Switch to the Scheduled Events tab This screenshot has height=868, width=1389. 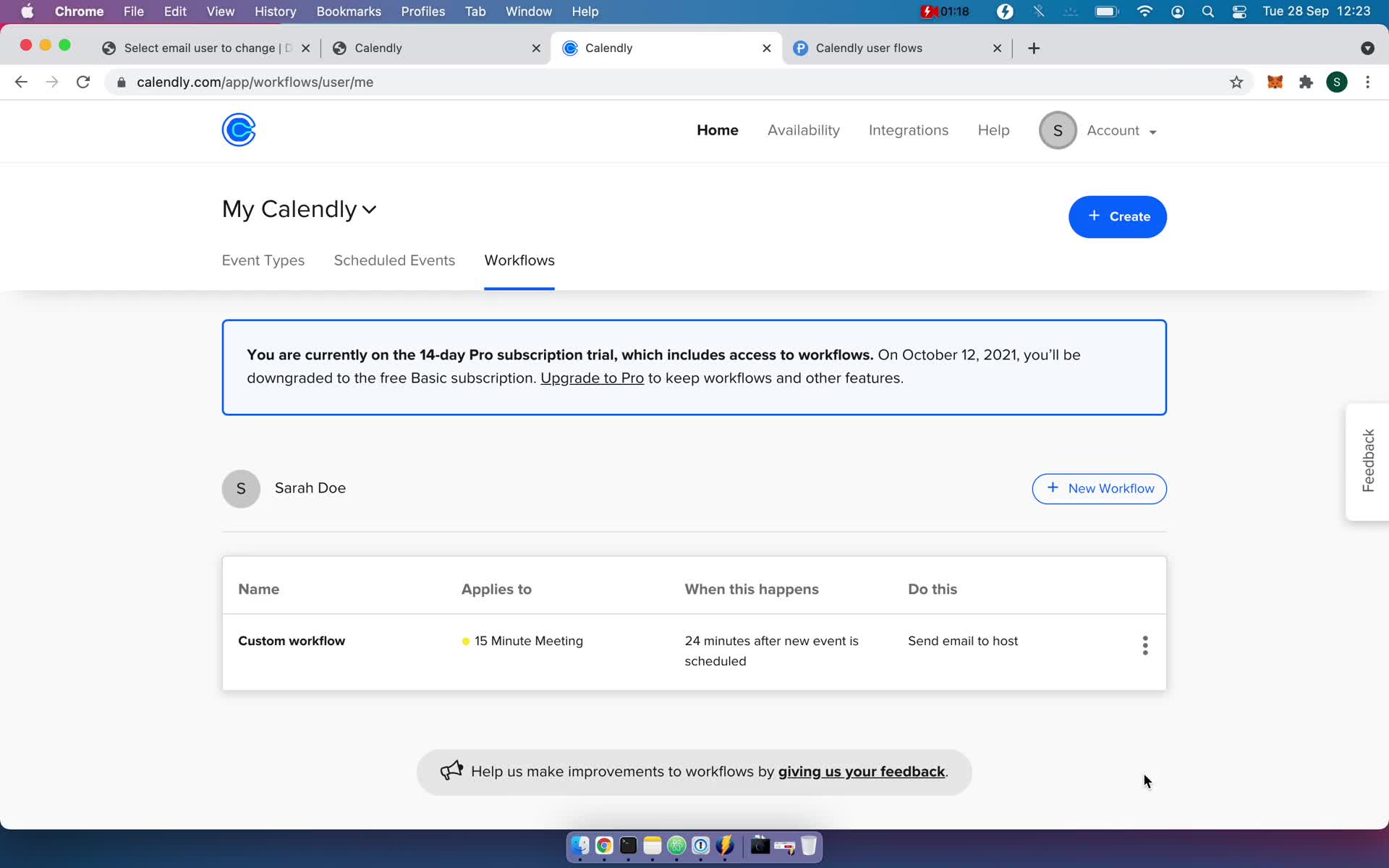pos(394,261)
